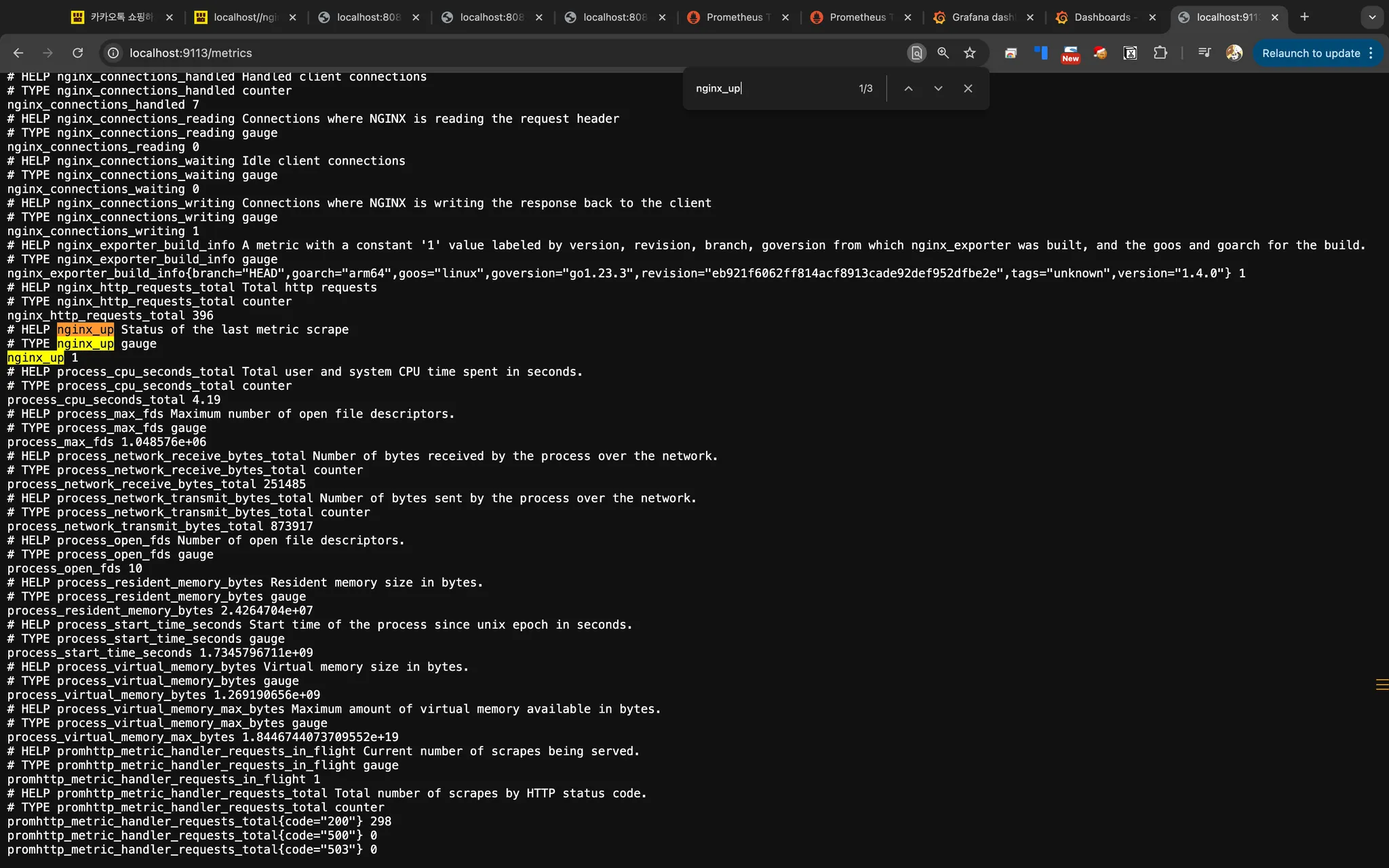Open the Extensions puzzle piece menu

1160,53
